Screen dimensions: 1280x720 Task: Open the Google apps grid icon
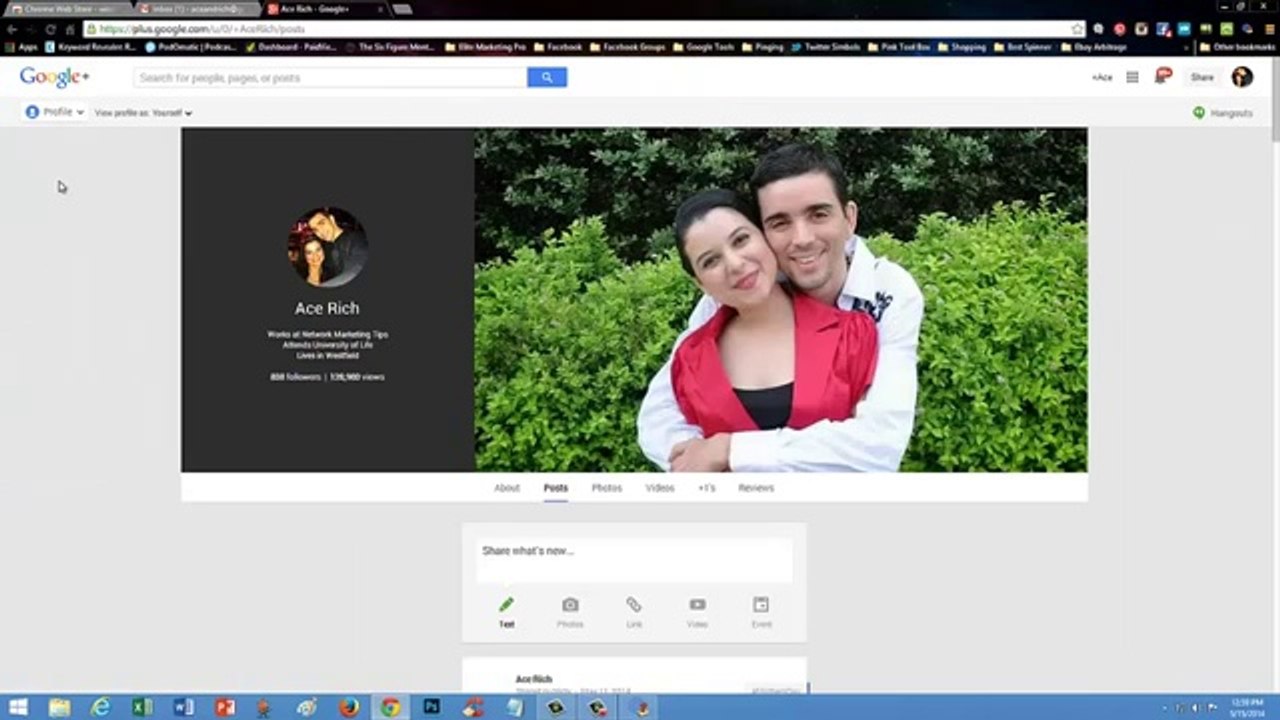pyautogui.click(x=1132, y=77)
